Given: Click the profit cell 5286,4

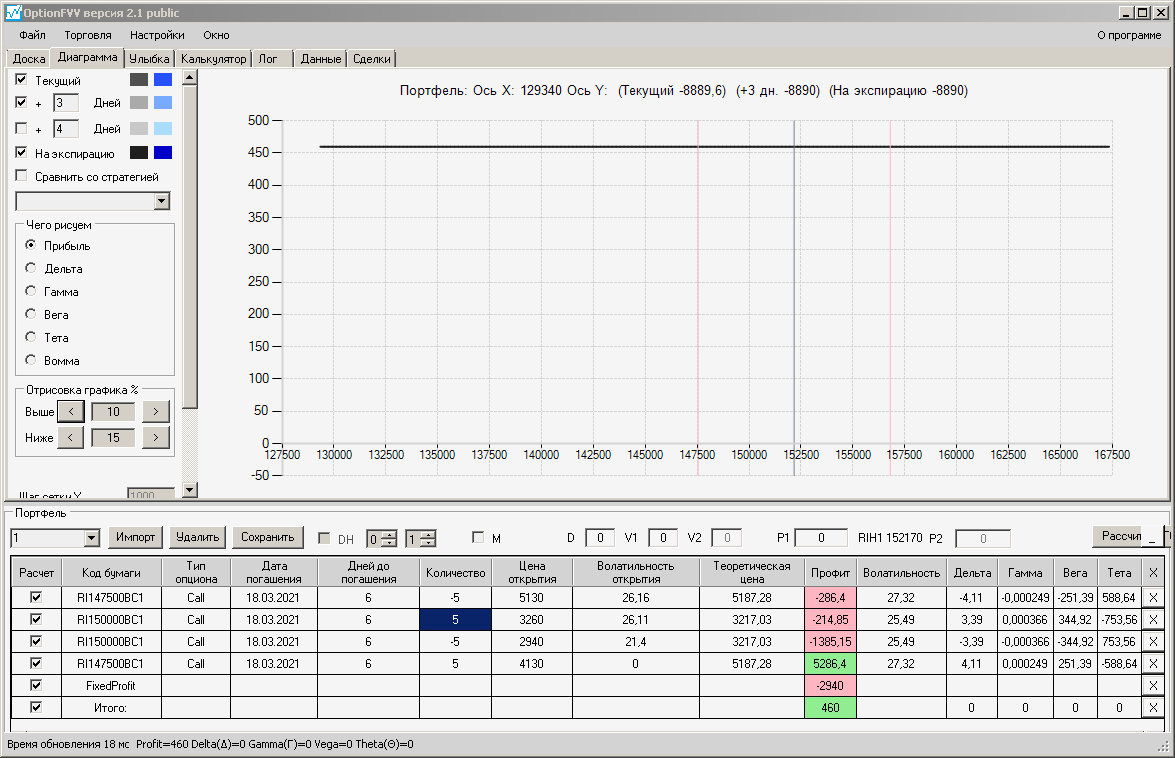Looking at the screenshot, I should tap(830, 664).
